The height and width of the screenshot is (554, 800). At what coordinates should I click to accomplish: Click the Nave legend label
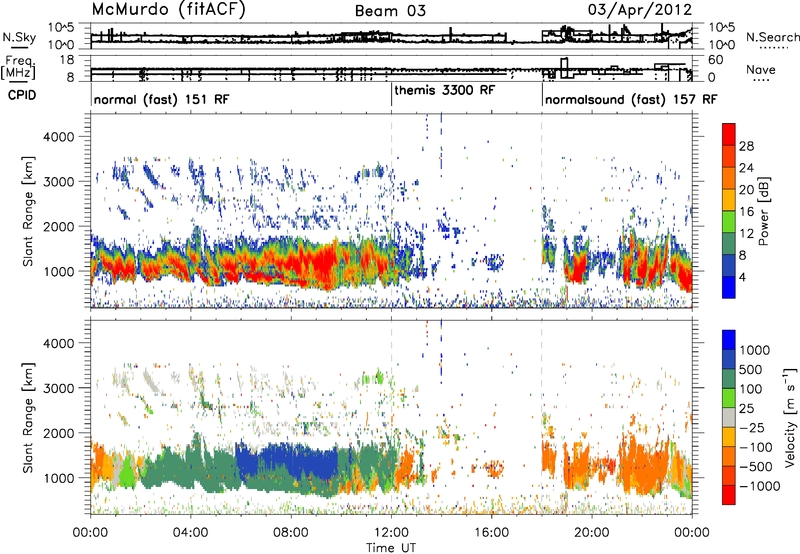coord(761,70)
